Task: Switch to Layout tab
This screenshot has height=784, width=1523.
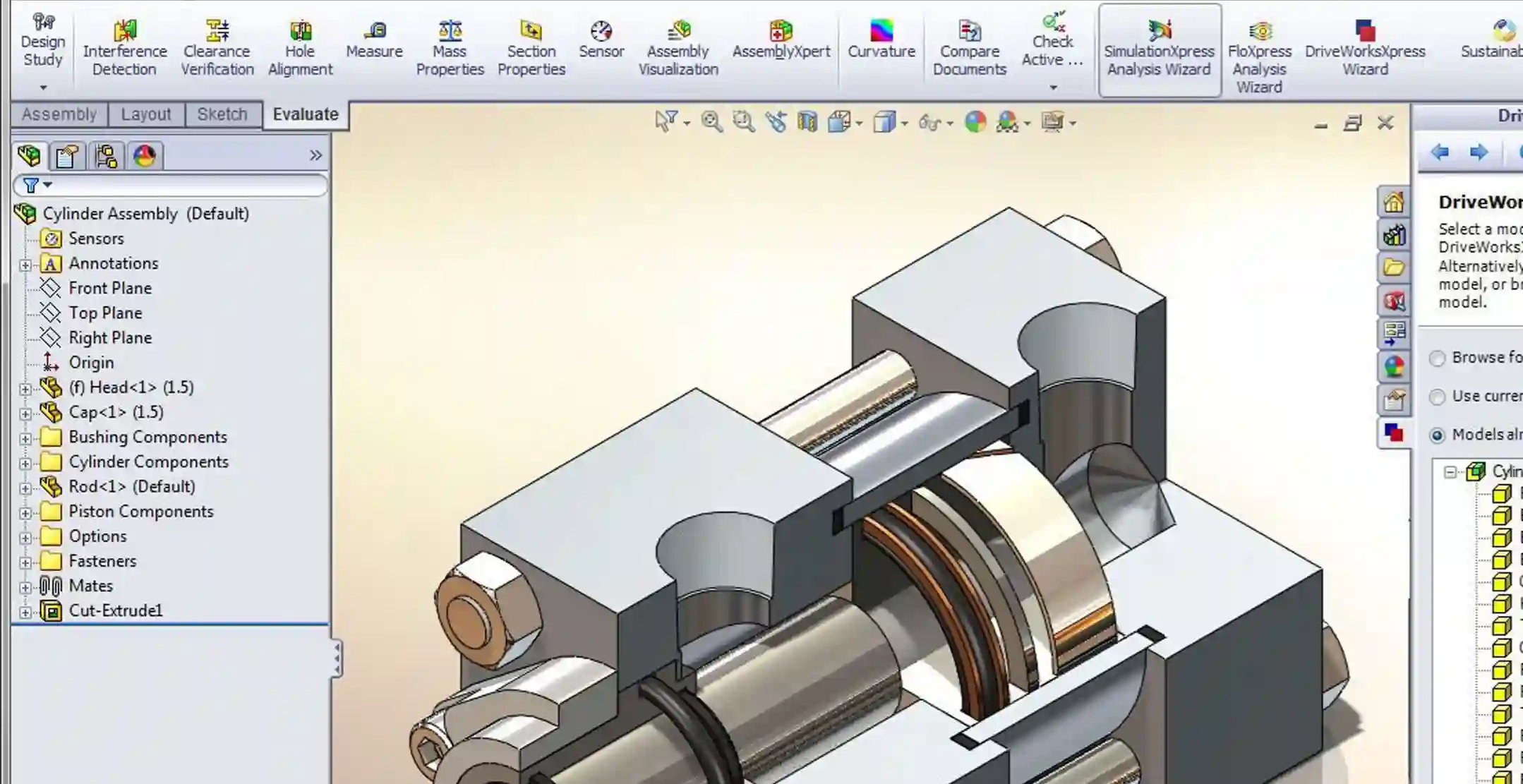Action: [146, 114]
